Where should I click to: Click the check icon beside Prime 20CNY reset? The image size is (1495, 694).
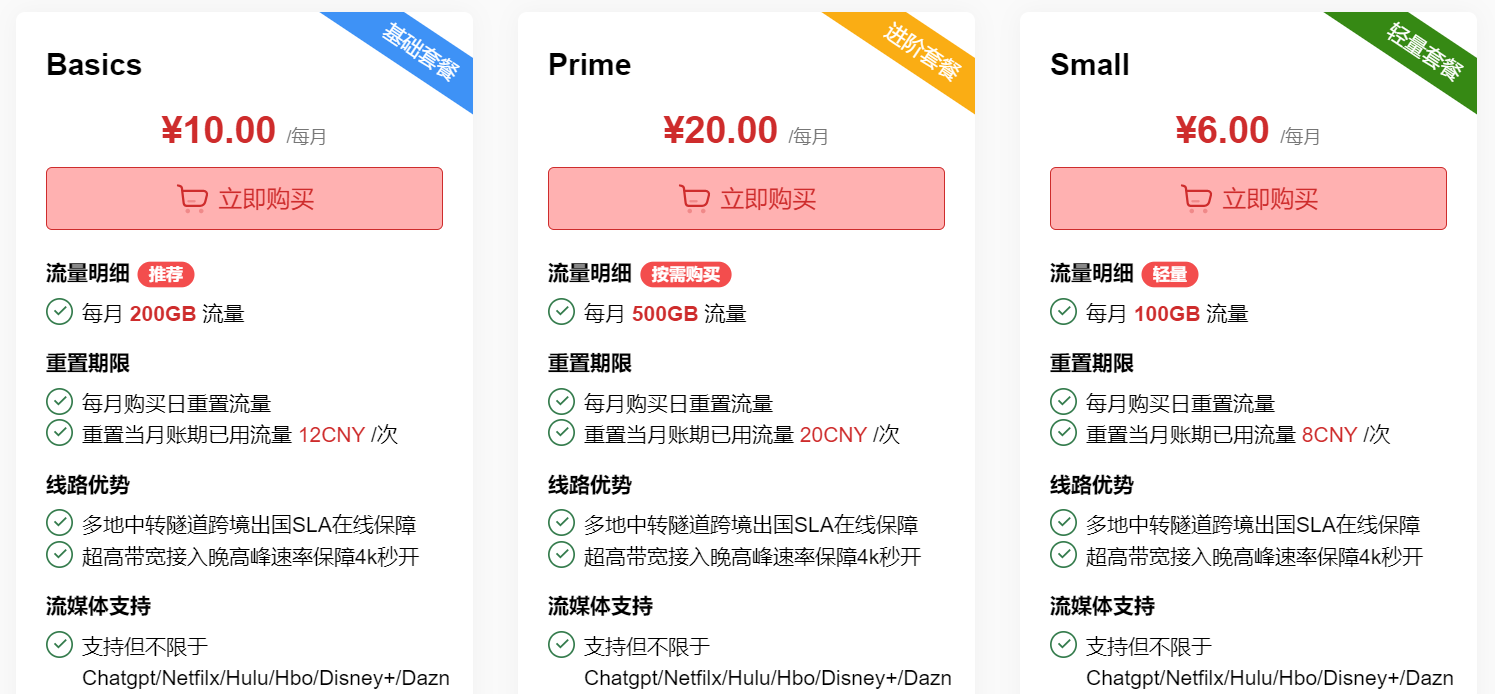pyautogui.click(x=561, y=433)
